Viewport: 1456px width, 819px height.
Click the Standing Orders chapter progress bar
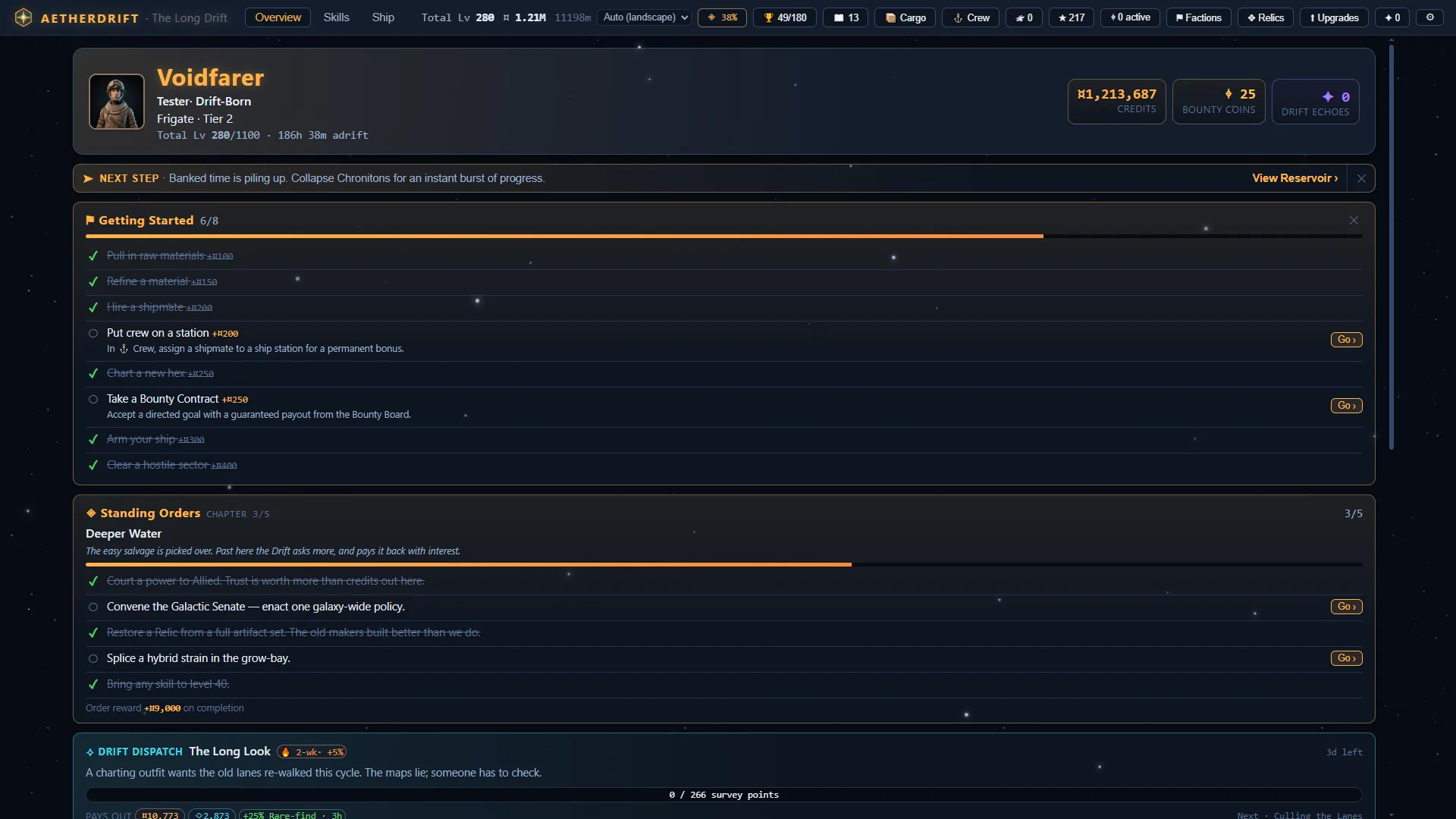click(724, 565)
